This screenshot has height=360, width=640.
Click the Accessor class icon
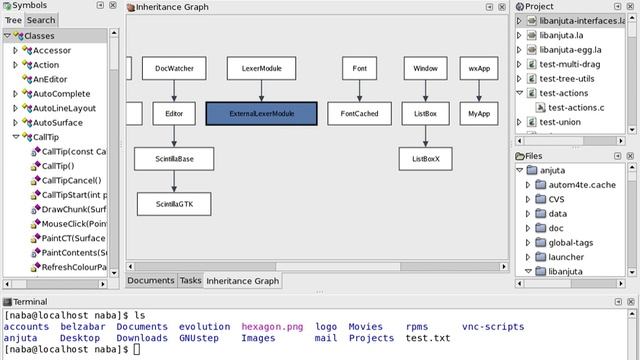click(x=27, y=51)
